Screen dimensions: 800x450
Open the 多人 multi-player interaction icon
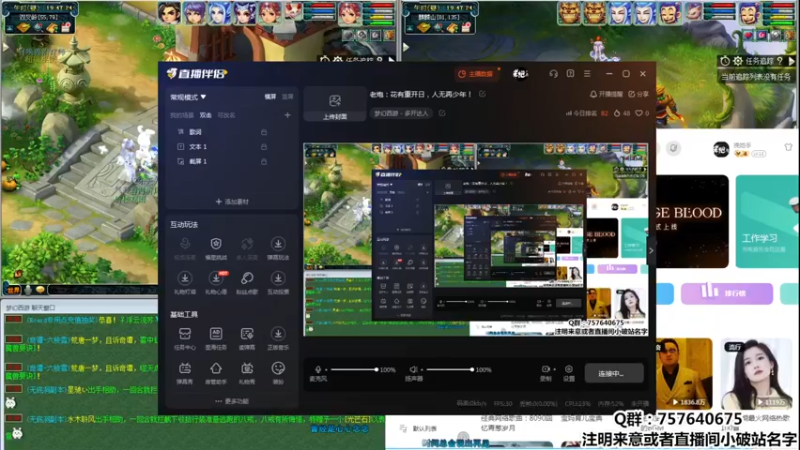(x=247, y=244)
